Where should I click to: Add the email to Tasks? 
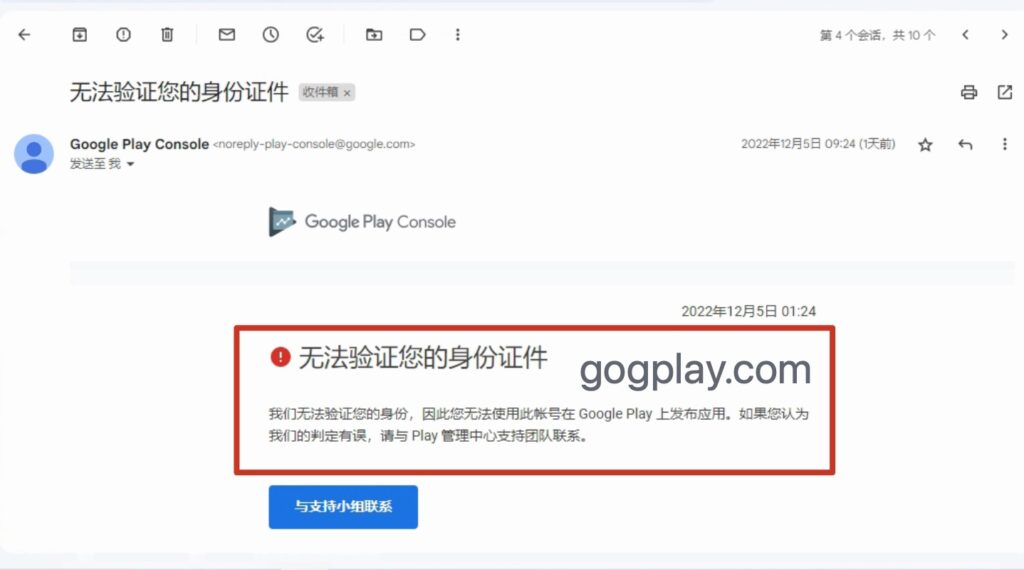pyautogui.click(x=315, y=35)
